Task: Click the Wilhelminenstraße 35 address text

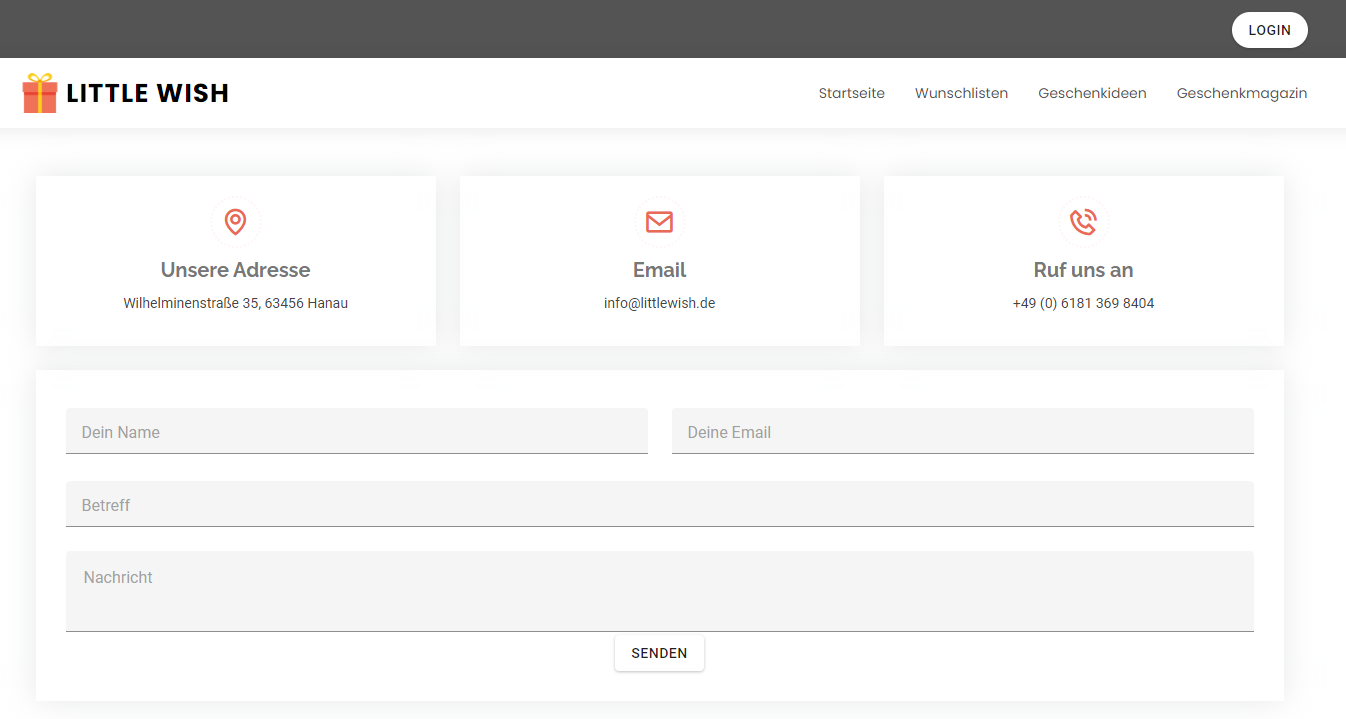Action: coord(235,303)
